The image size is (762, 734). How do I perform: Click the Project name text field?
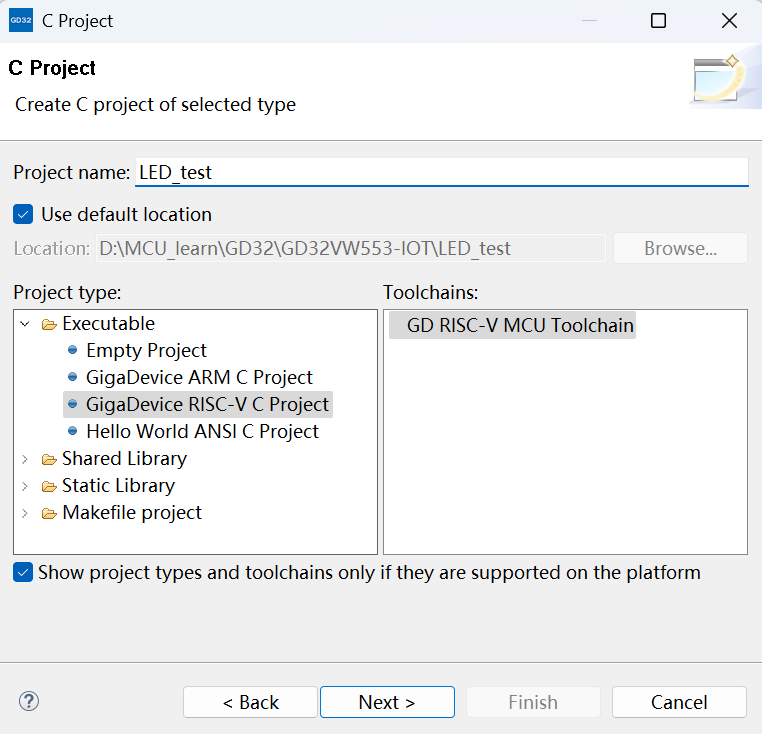click(x=440, y=172)
